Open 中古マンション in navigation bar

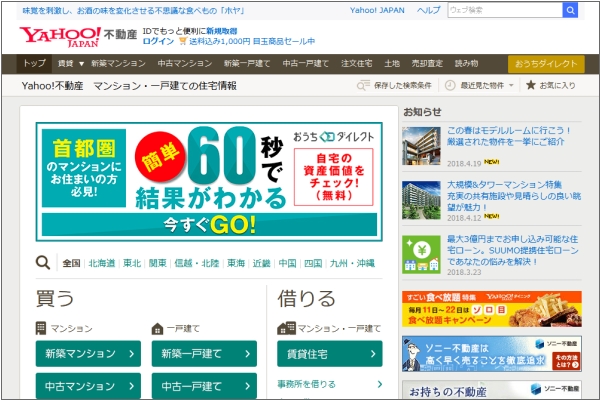click(x=185, y=64)
